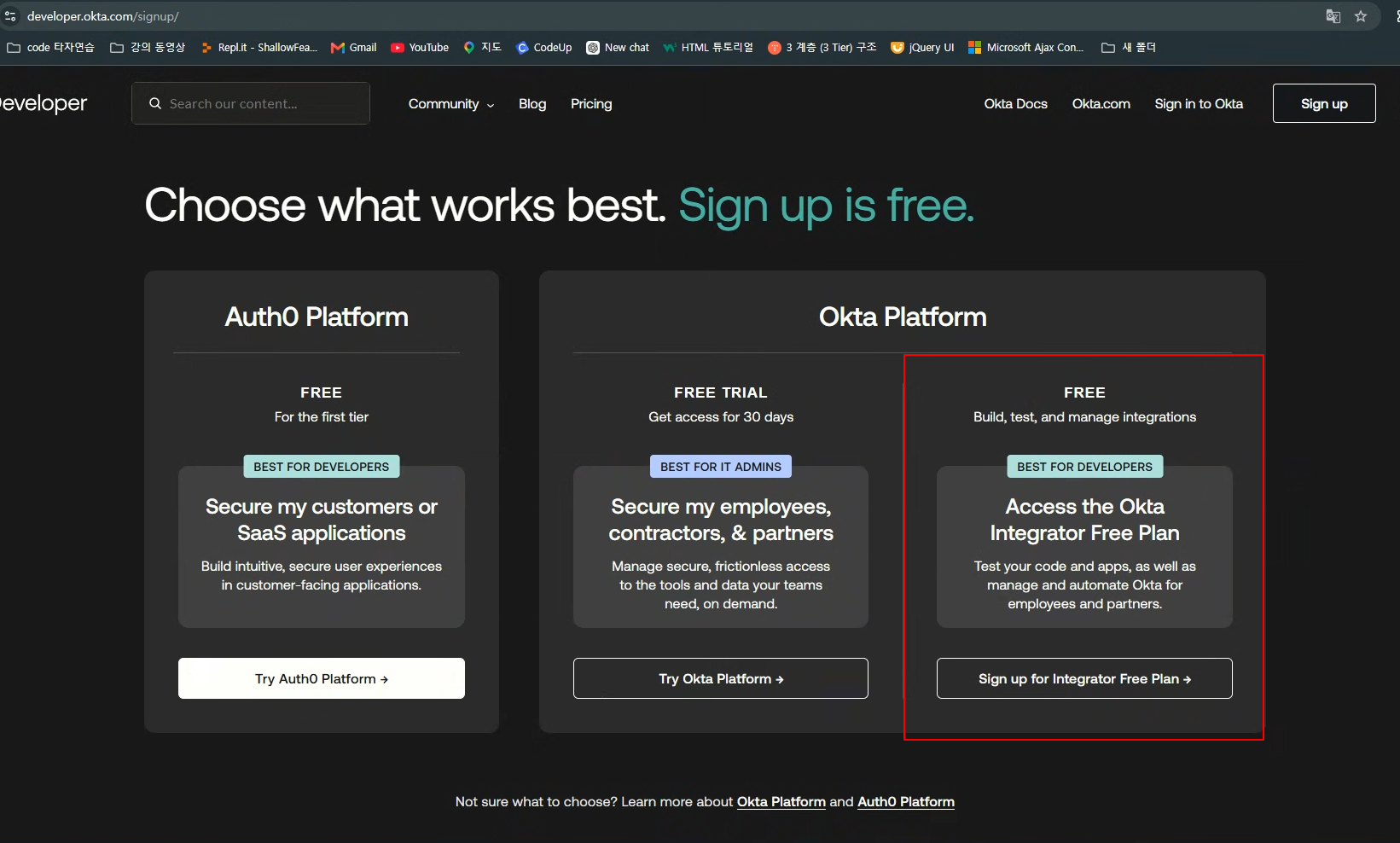Click Get access for 30 days text
The image size is (1400, 843).
pyautogui.click(x=721, y=416)
